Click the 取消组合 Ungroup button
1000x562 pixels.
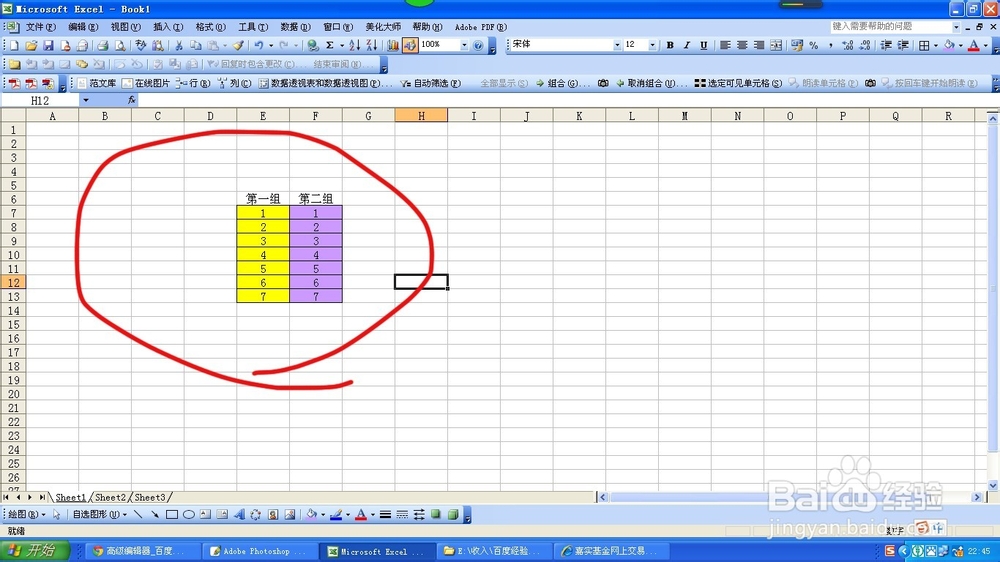pos(651,83)
